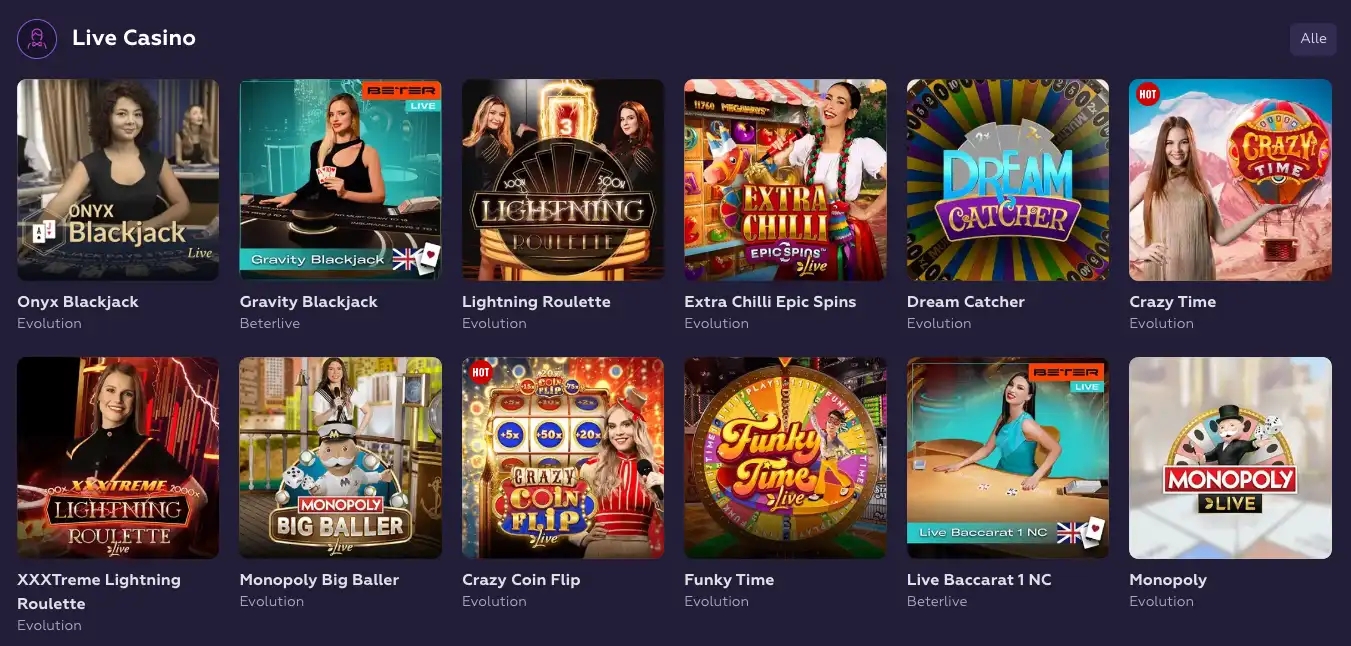
Task: Launch the Dream Catcher game tile
Action: tap(1008, 180)
